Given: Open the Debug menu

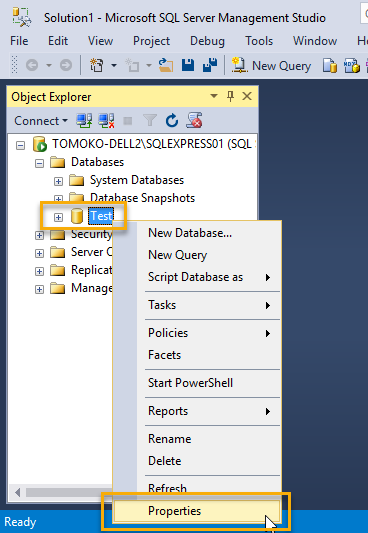Looking at the screenshot, I should pos(207,41).
